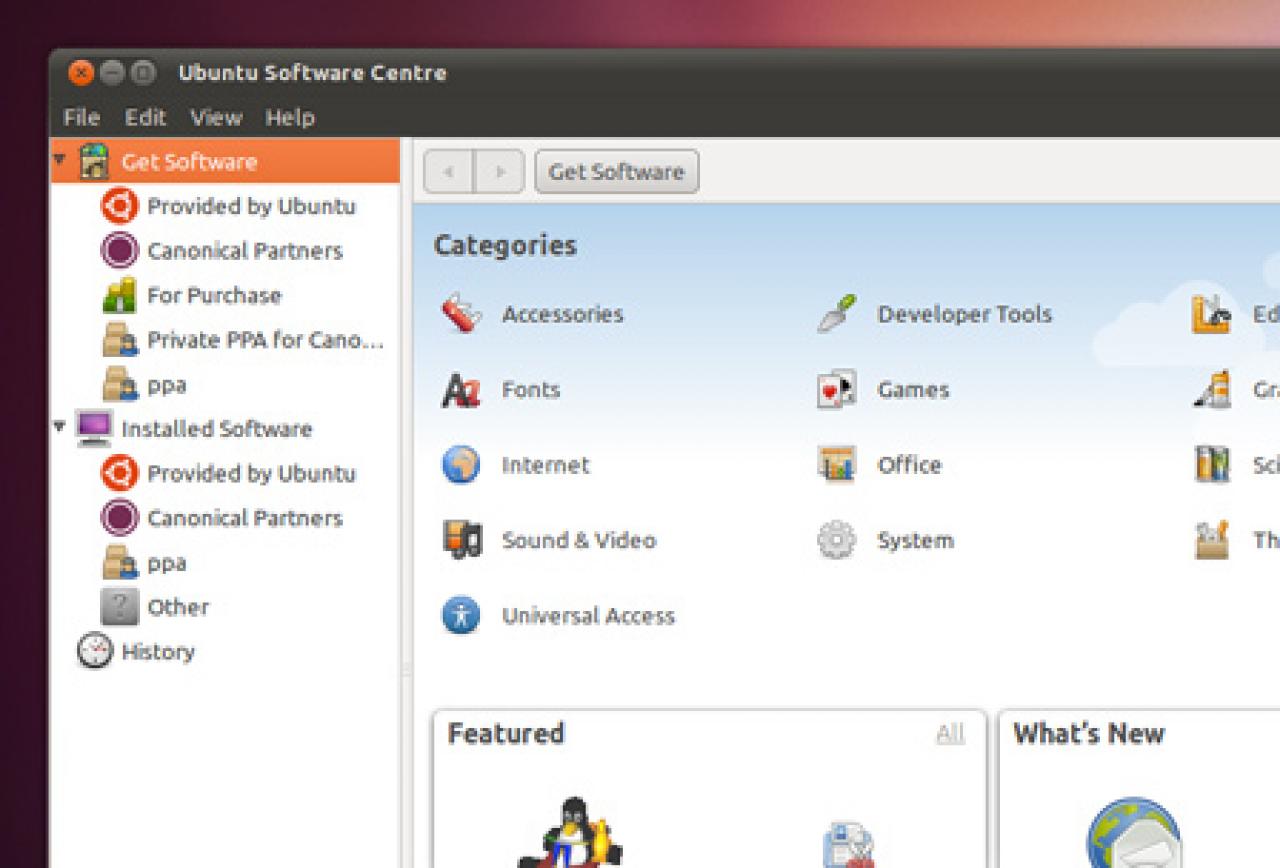Select the Internet category label
Image resolution: width=1280 pixels, height=868 pixels.
(545, 465)
